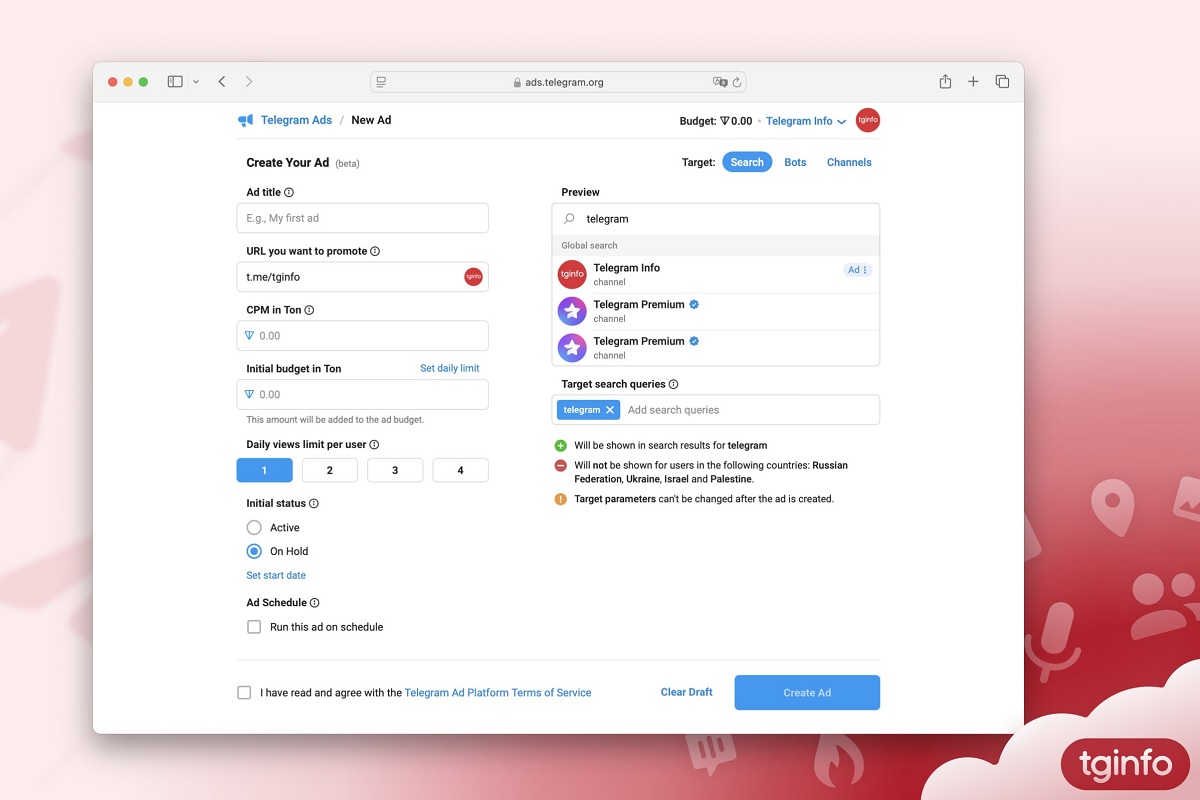Screen dimensions: 1200x800
Task: Enable Run this ad on schedule
Action: click(254, 627)
